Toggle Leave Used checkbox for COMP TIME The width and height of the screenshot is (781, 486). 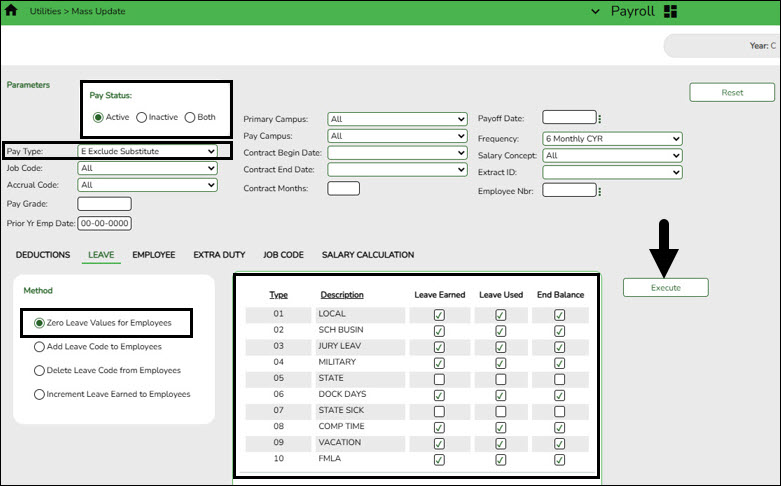tap(501, 427)
